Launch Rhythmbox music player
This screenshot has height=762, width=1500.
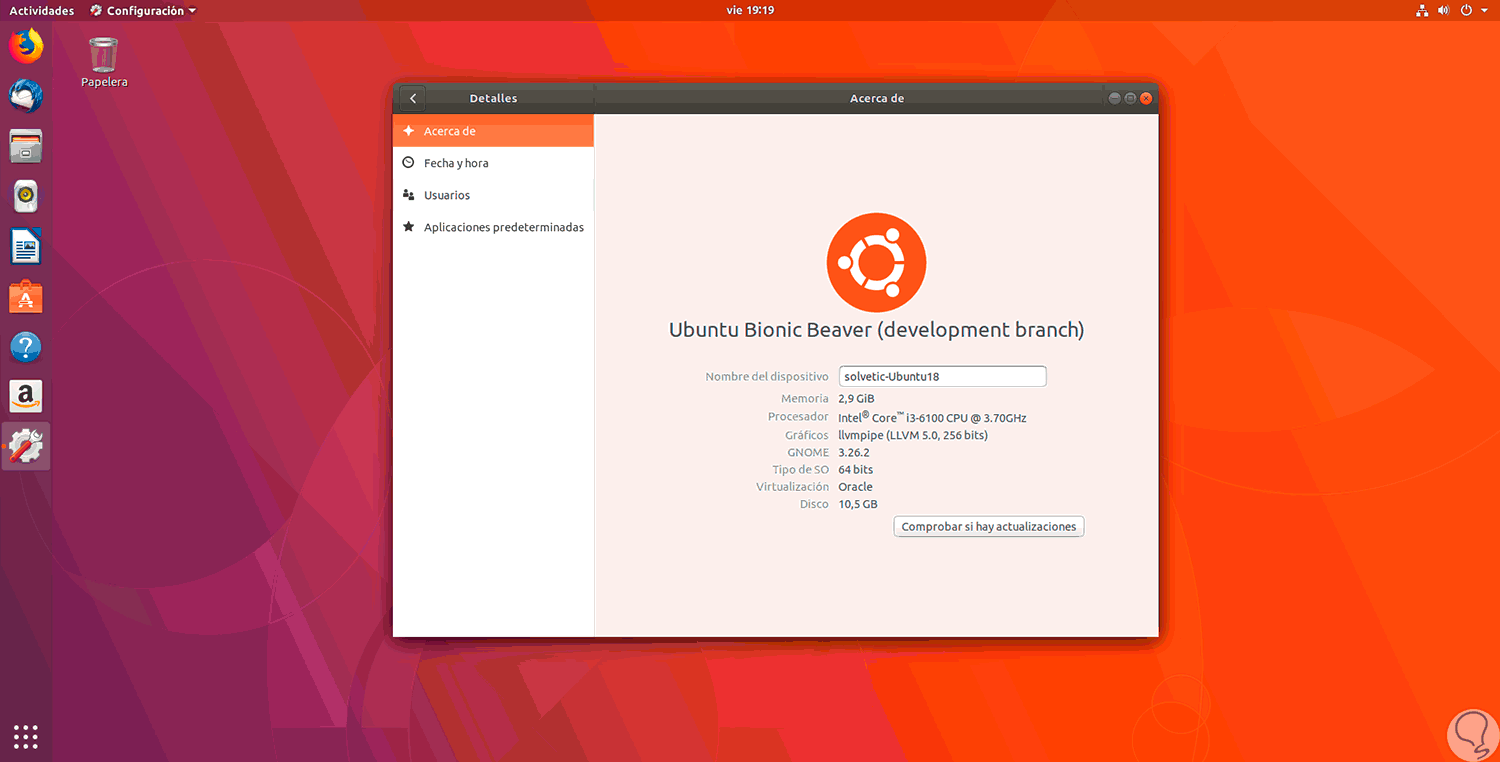click(26, 196)
